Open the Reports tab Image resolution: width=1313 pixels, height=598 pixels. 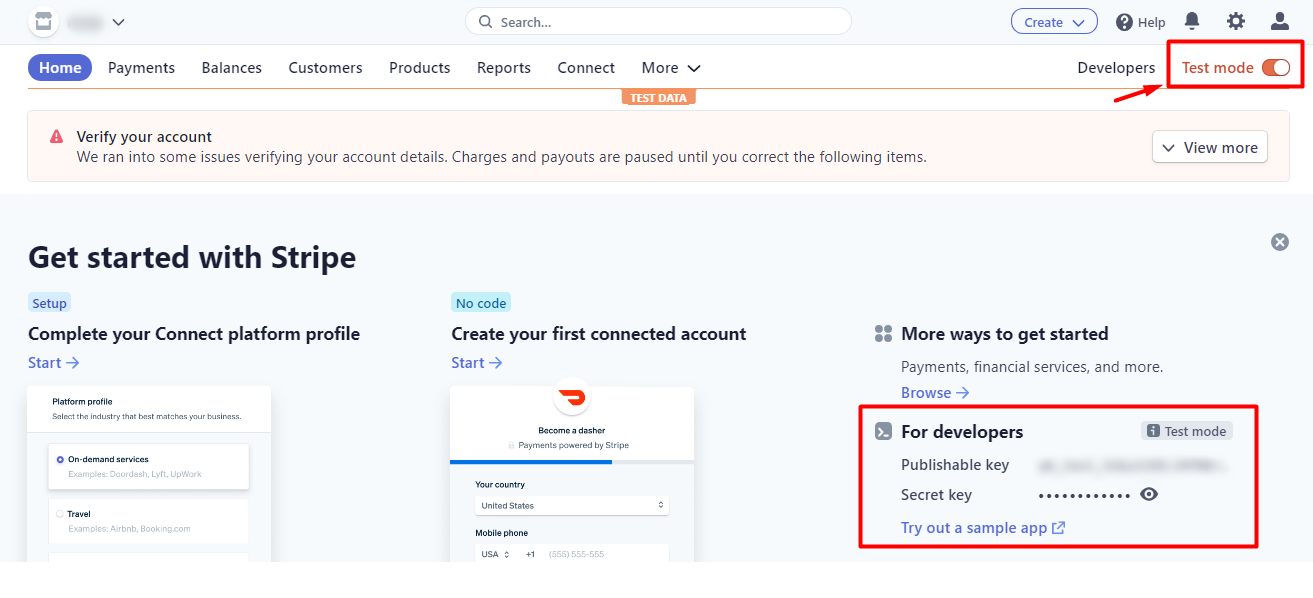(504, 68)
